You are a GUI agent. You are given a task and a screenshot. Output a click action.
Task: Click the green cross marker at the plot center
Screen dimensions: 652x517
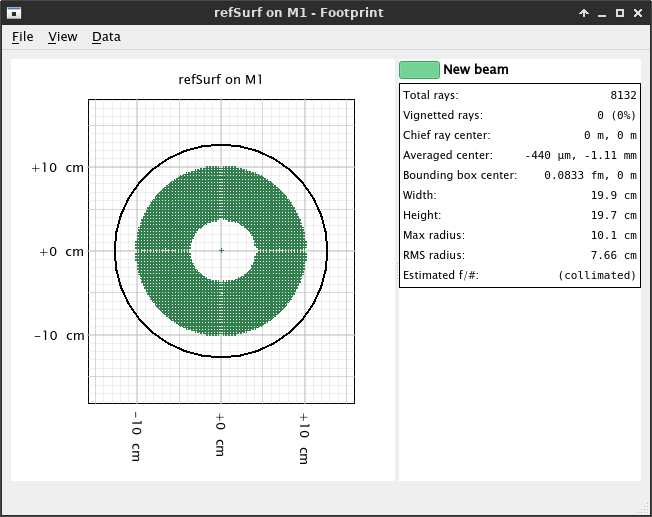[x=221, y=250]
